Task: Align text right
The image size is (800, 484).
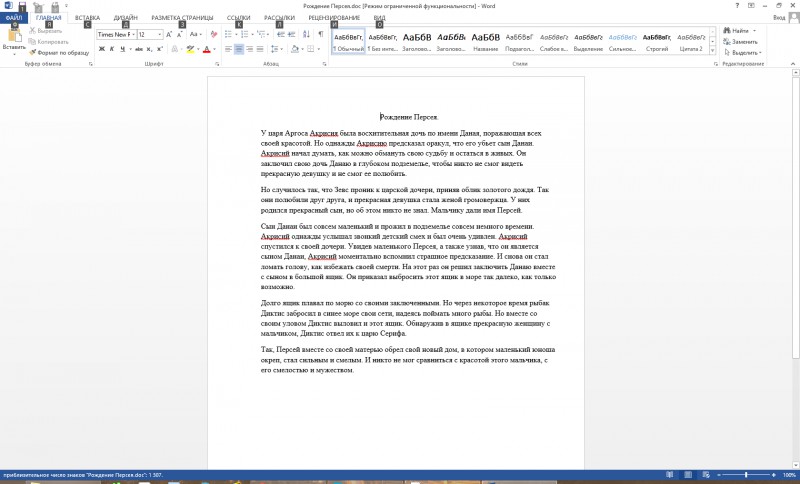Action: point(249,49)
